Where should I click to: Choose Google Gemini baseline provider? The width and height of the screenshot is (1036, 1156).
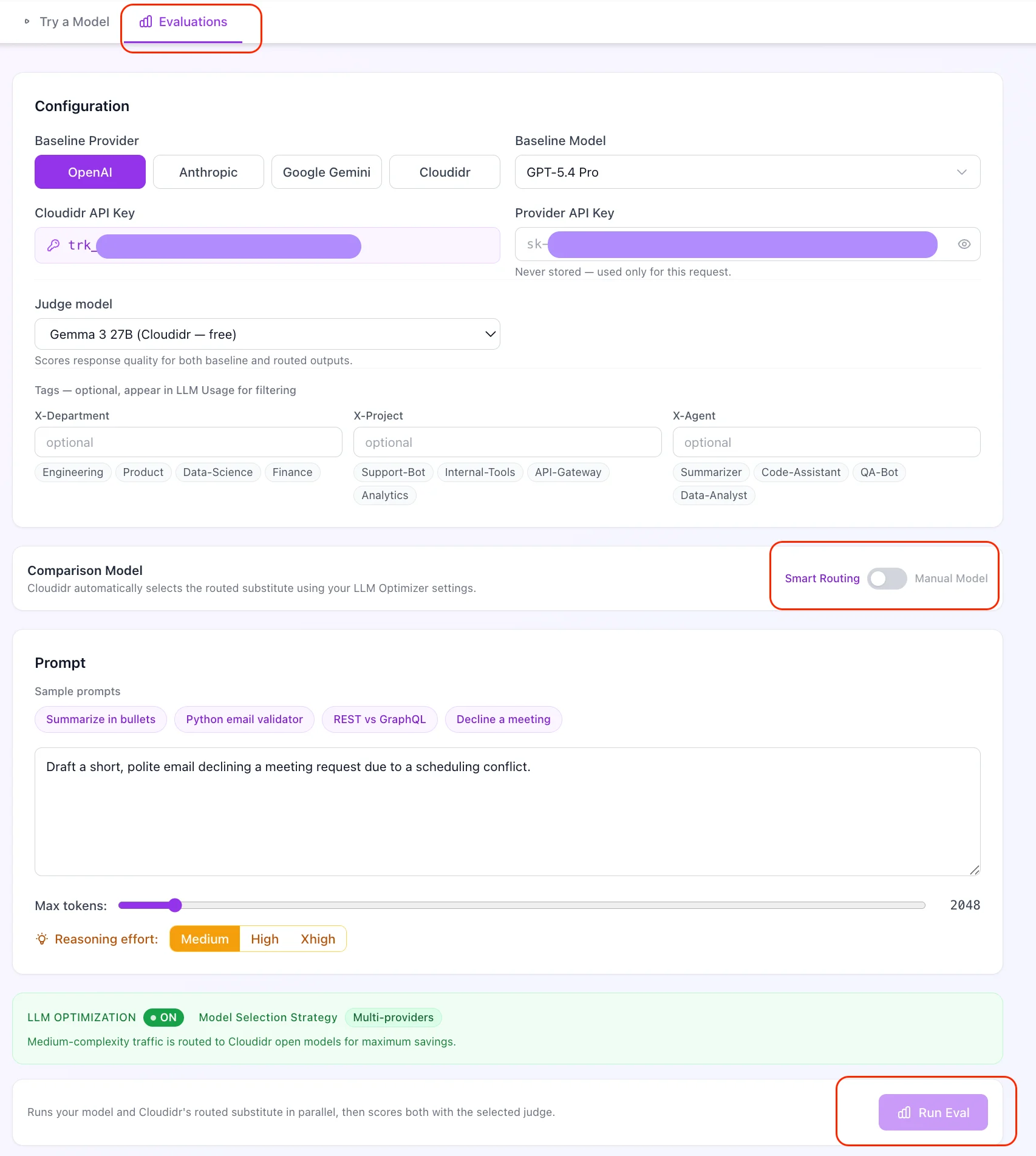click(x=327, y=172)
